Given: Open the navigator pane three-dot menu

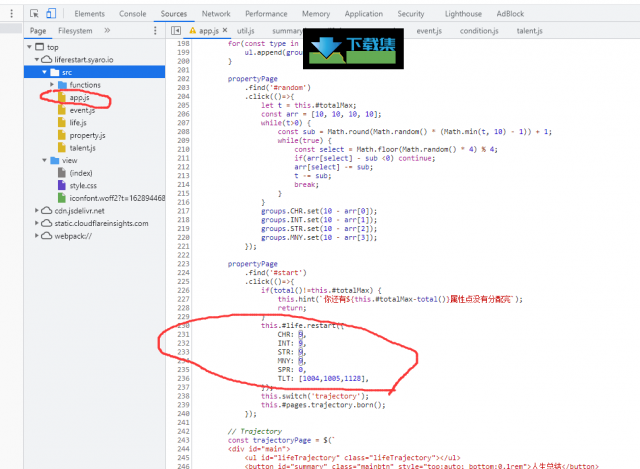Looking at the screenshot, I should 155,31.
